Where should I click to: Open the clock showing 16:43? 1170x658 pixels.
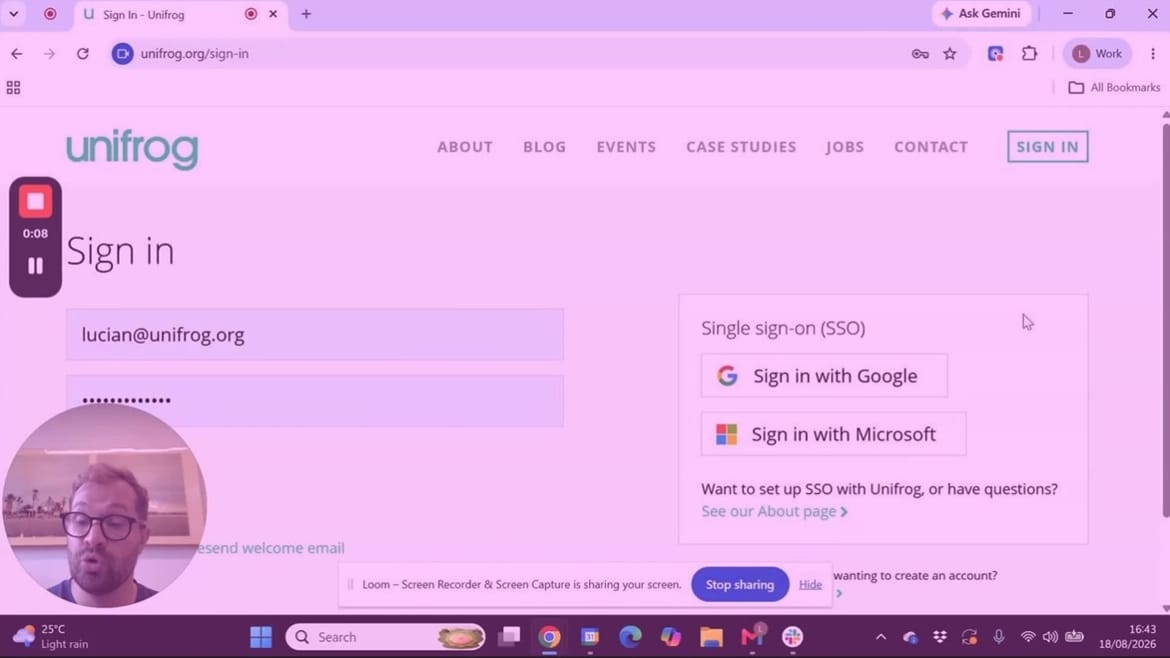1127,636
